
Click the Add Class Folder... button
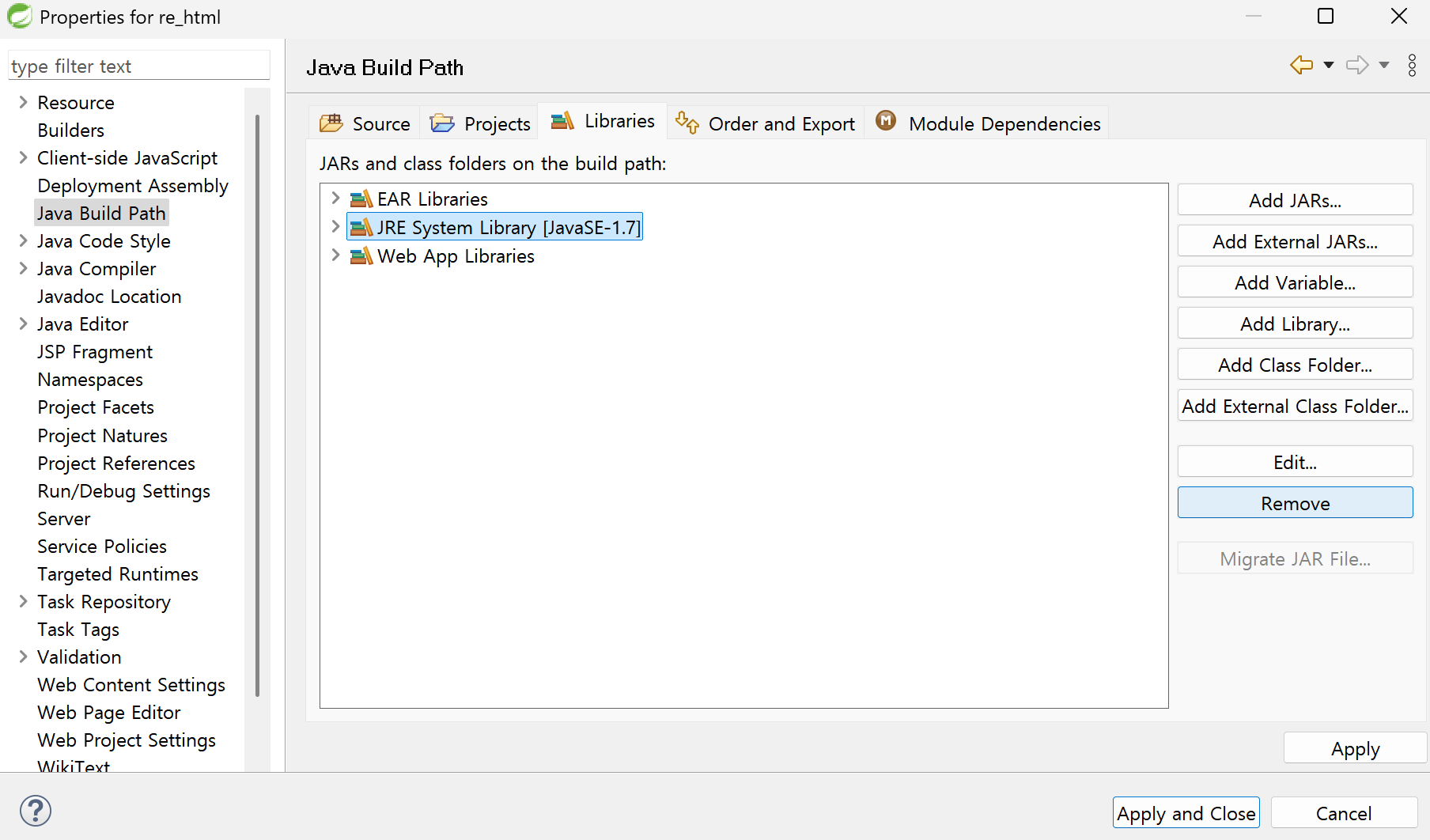[1295, 365]
